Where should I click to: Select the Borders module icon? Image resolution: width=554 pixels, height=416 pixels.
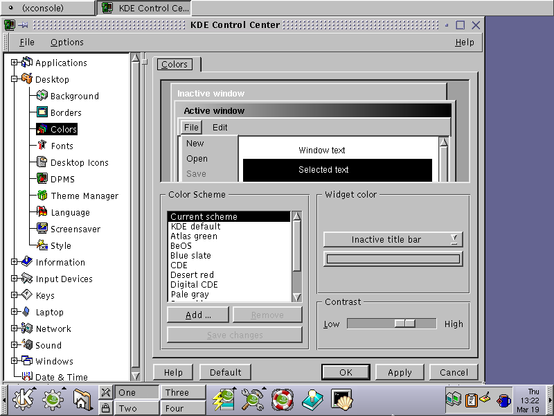(42, 112)
